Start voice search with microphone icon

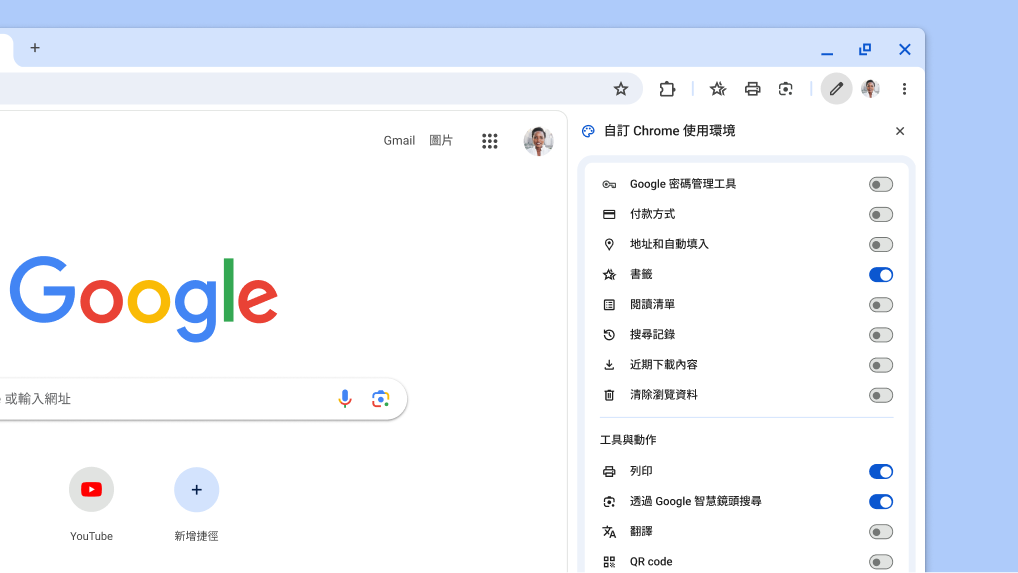[345, 398]
